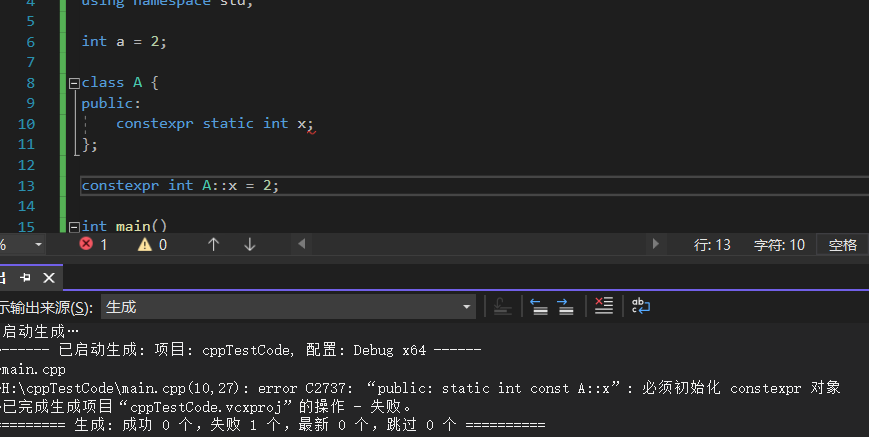Screen dimensions: 869x437
Task: Go to next issue with down arrow
Action: click(250, 244)
